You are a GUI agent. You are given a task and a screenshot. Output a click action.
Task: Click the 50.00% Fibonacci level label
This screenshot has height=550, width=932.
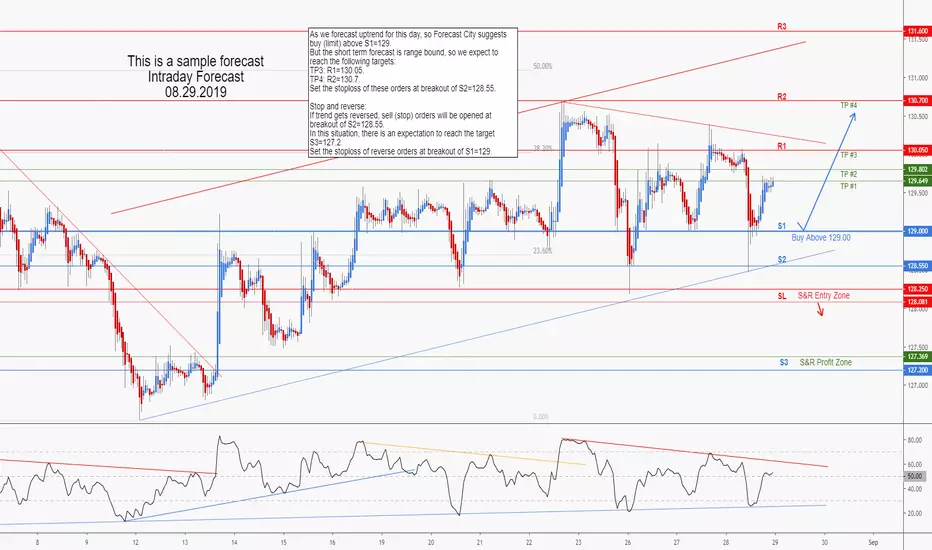tap(543, 67)
